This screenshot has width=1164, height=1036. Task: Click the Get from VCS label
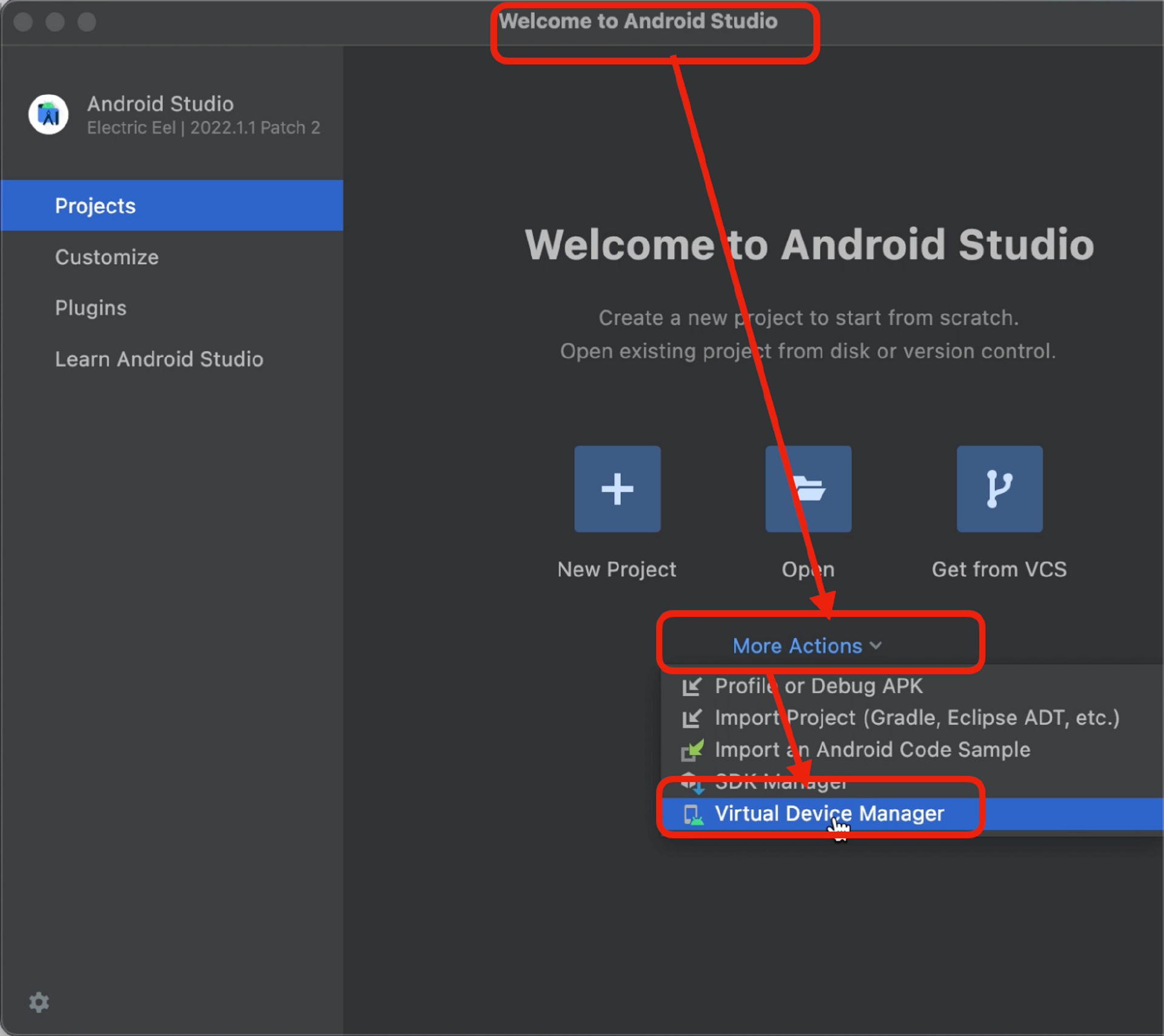pos(999,570)
